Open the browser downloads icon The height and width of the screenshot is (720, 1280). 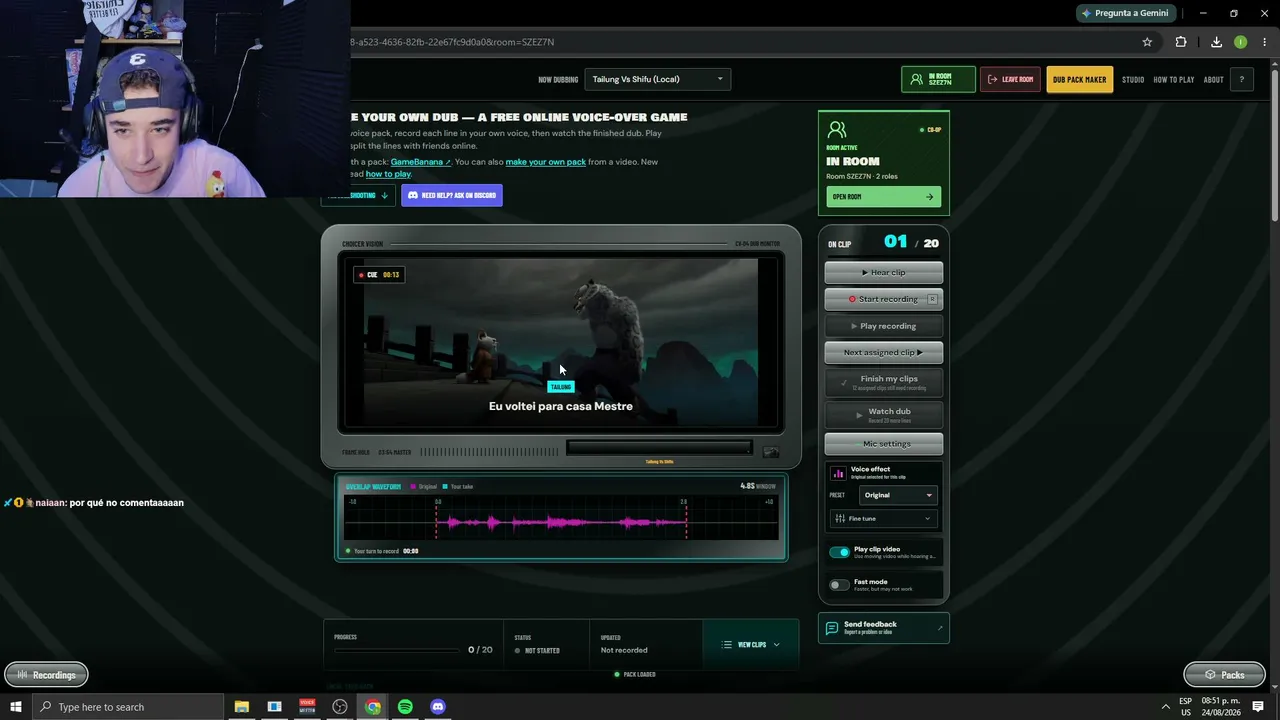coord(1216,42)
